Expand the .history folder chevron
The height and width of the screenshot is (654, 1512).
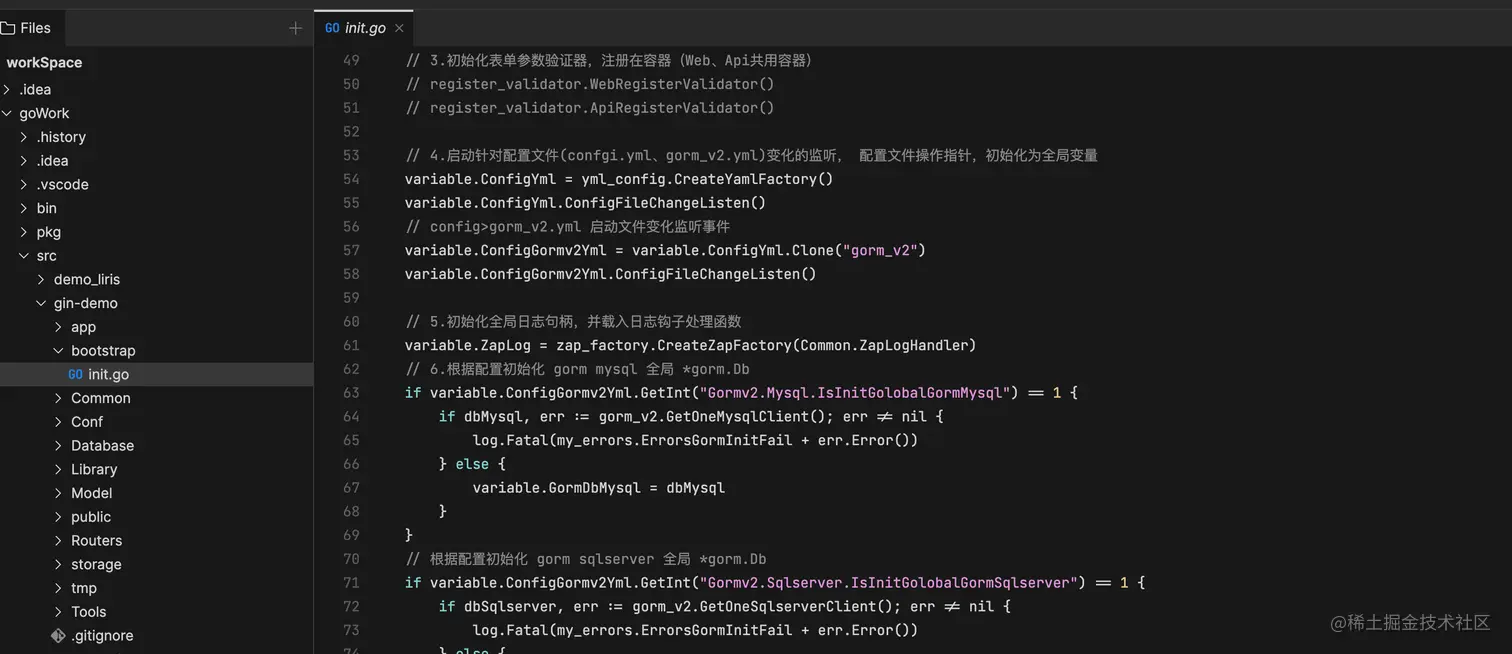pyautogui.click(x=24, y=137)
